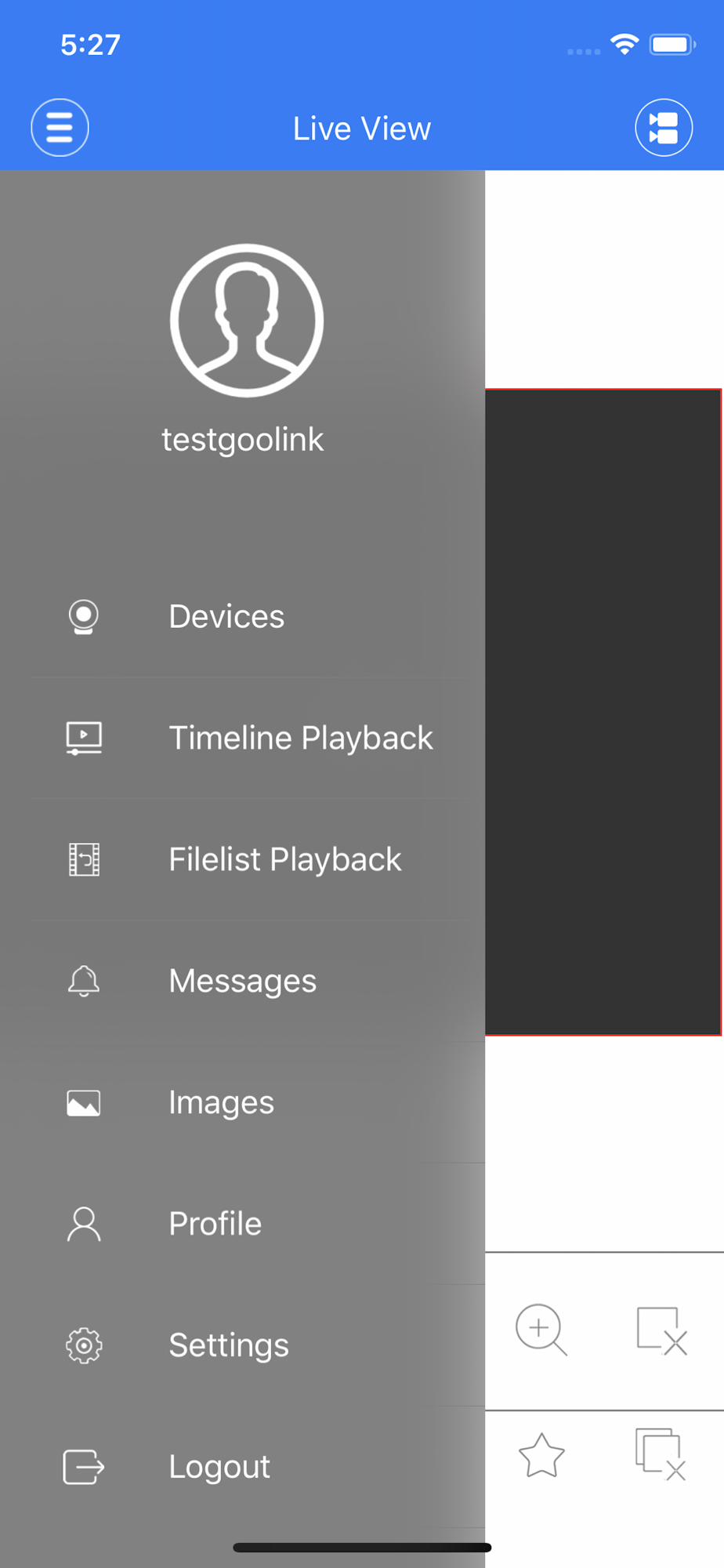Go to Timeline Playback

coord(301,739)
